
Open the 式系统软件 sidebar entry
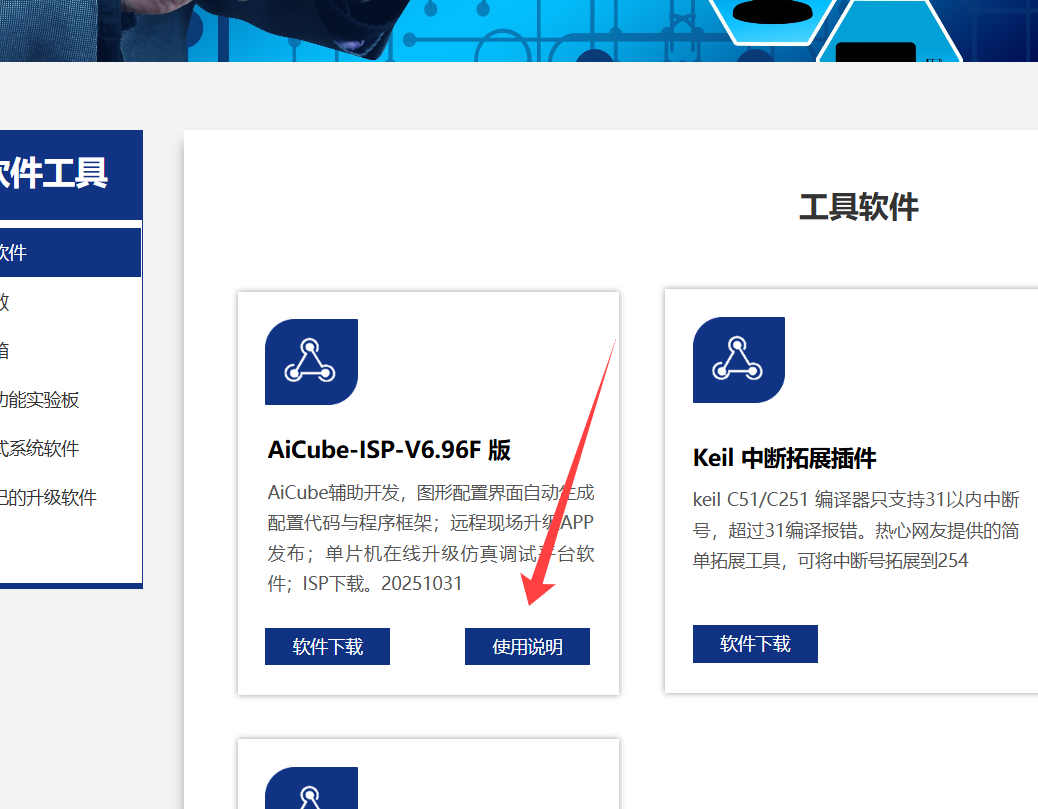pyautogui.click(x=40, y=449)
